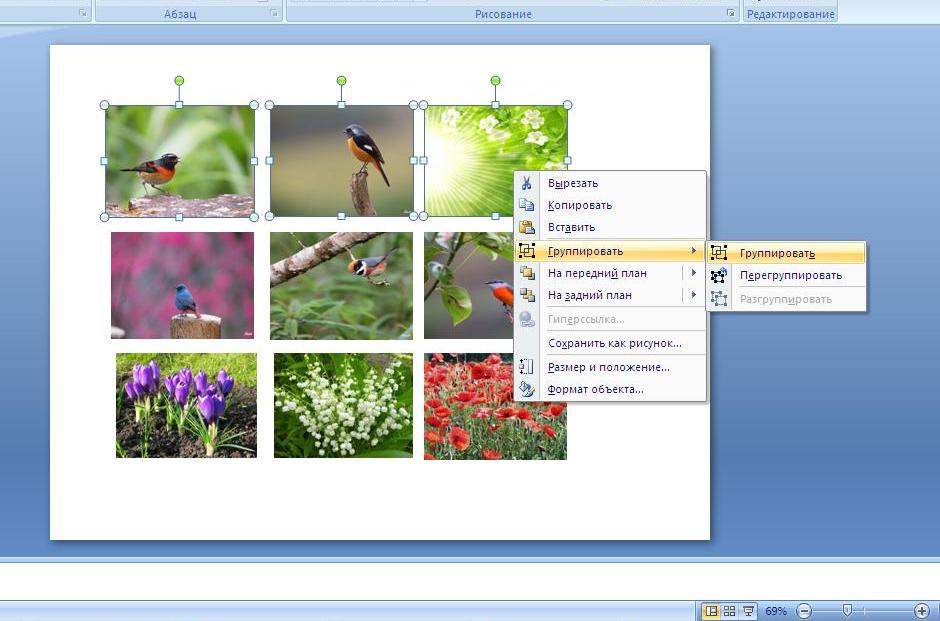This screenshot has width=940, height=621.
Task: Click На передний план menu entry text
Action: [597, 273]
